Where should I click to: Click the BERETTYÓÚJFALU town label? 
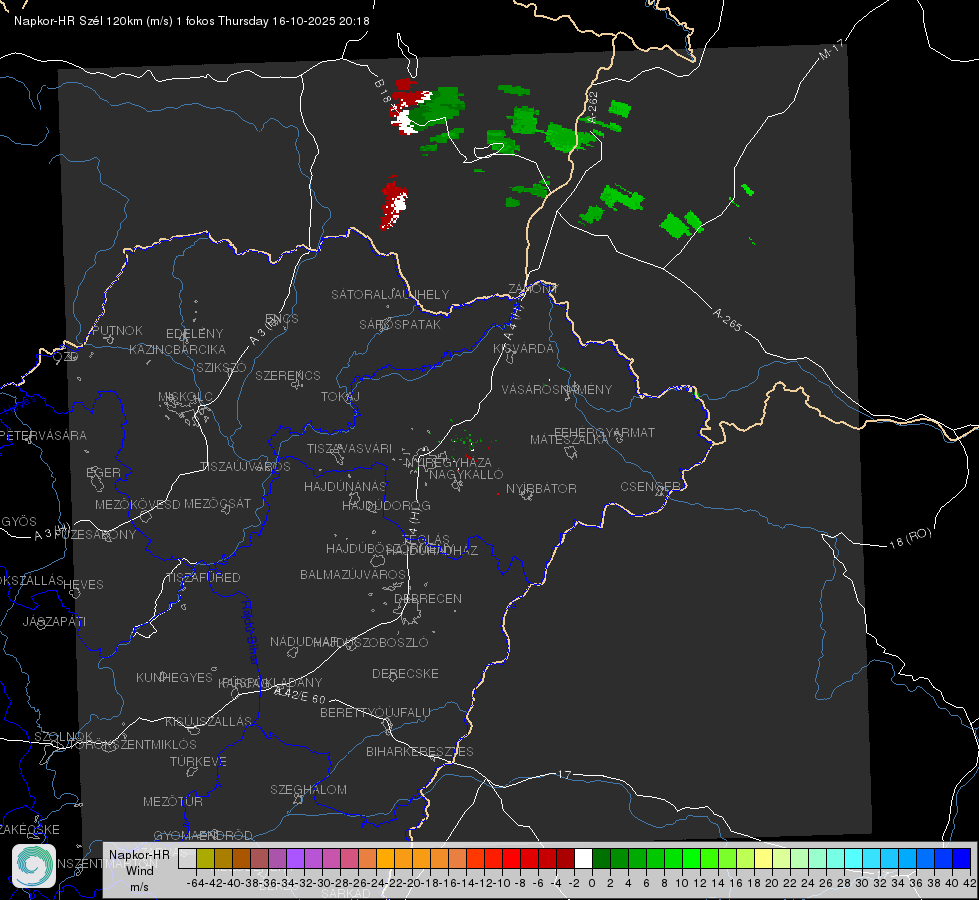click(x=375, y=712)
